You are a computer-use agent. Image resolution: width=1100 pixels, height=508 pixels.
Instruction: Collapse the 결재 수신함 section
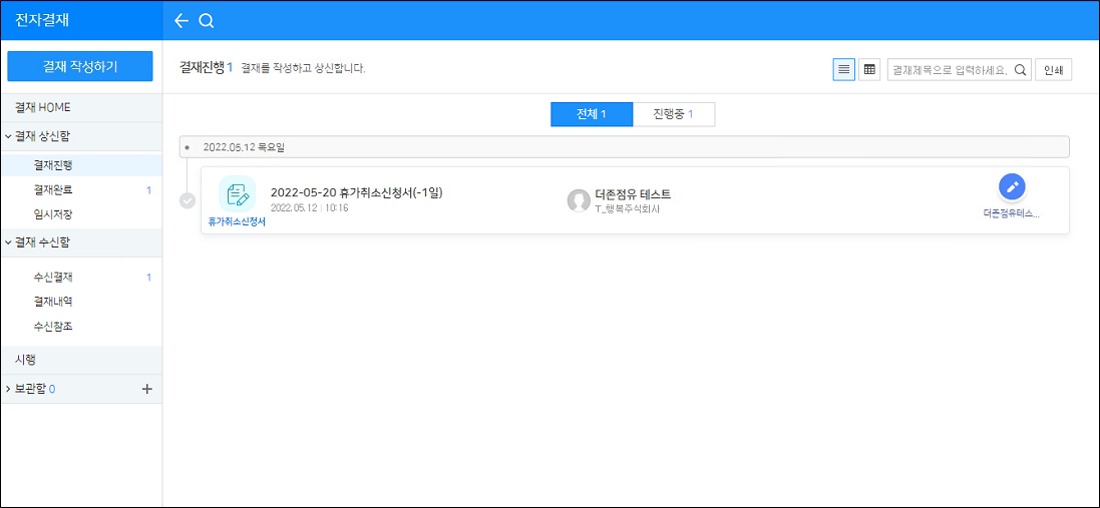[x=8, y=243]
